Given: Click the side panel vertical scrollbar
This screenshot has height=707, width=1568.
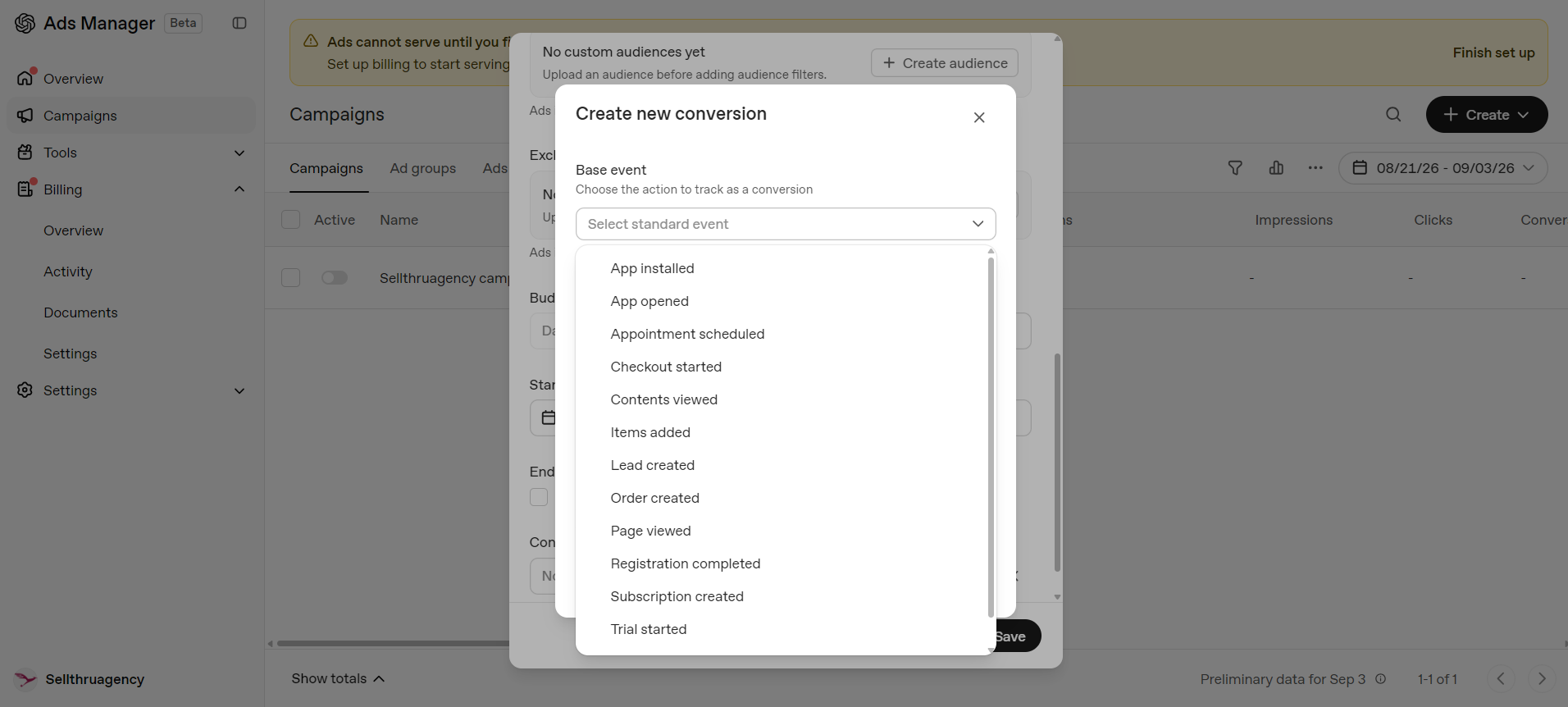Looking at the screenshot, I should tap(1057, 463).
